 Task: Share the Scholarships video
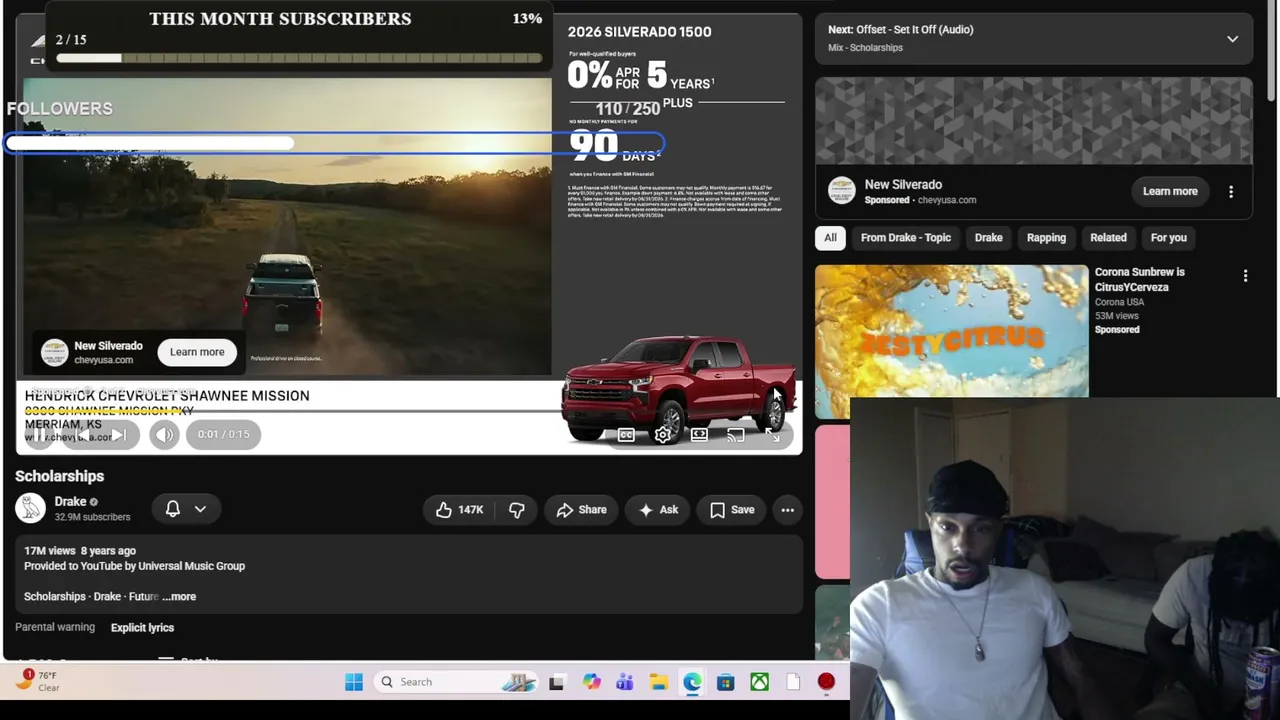coord(581,510)
